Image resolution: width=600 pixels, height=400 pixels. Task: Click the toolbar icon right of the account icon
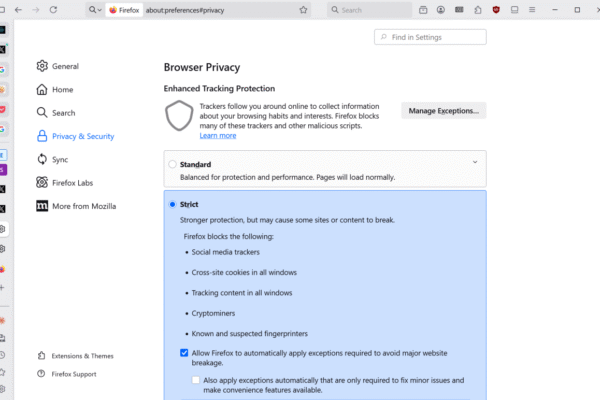point(459,10)
